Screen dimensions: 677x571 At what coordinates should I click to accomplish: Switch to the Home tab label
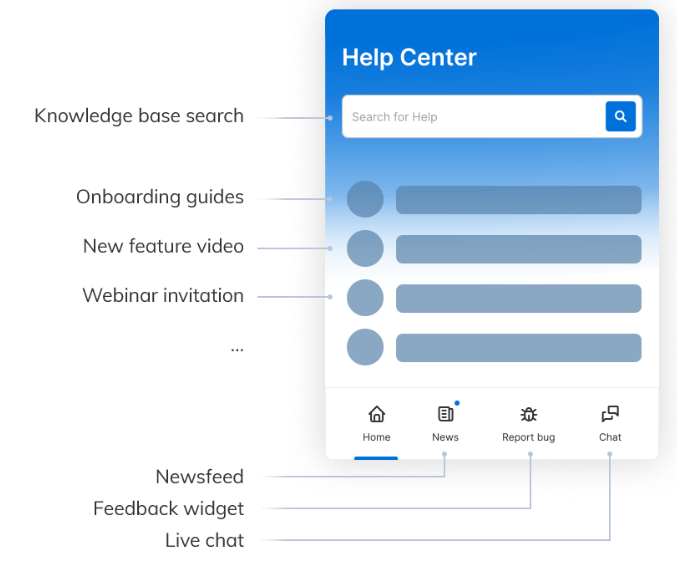(377, 437)
